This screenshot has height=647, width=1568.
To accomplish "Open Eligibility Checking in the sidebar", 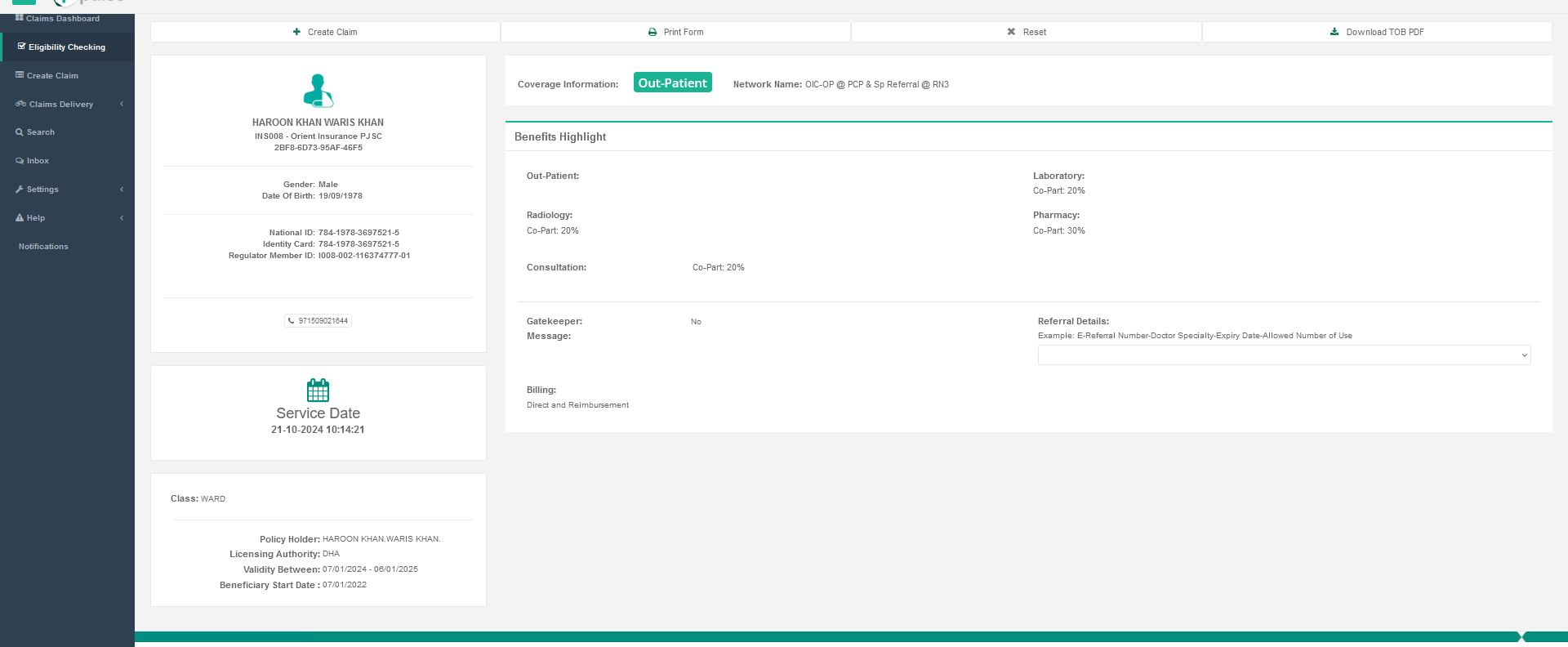I will tap(66, 47).
